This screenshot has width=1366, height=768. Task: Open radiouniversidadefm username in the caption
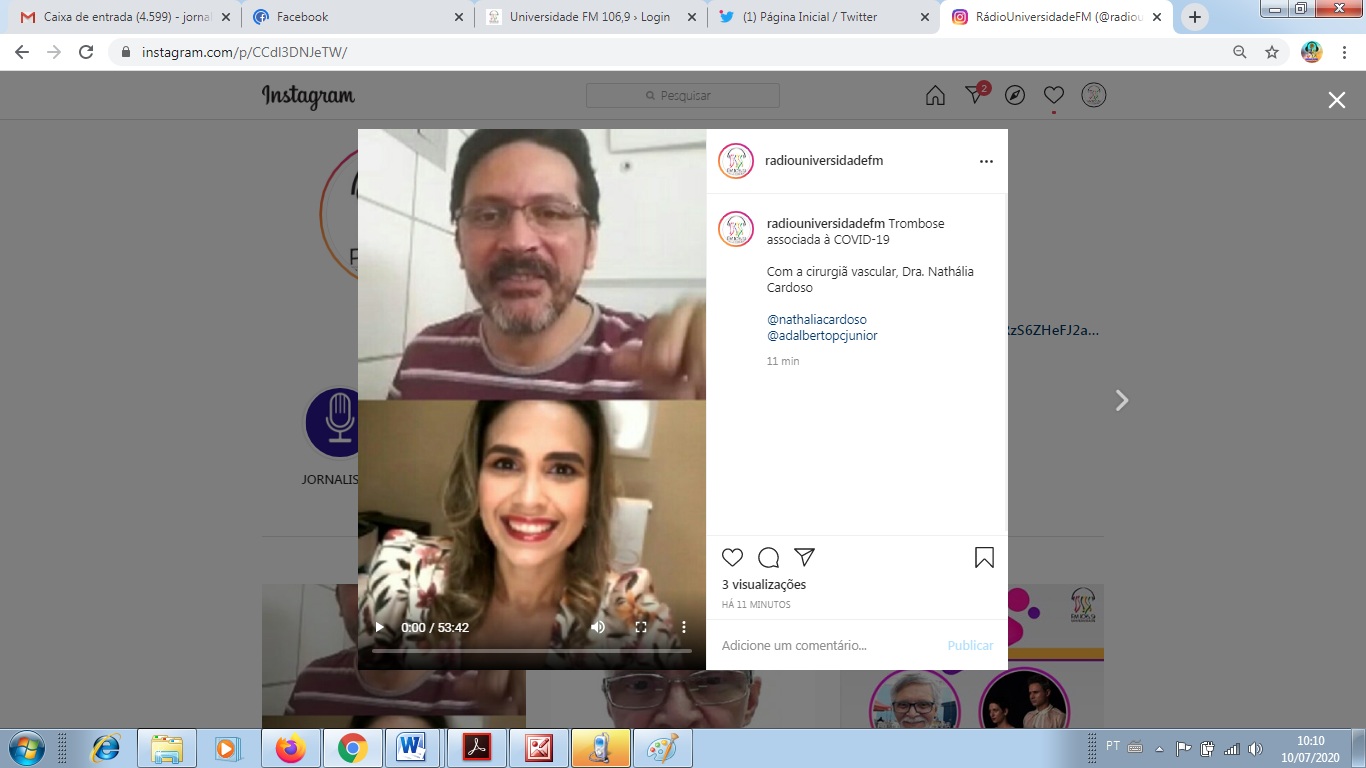(826, 224)
